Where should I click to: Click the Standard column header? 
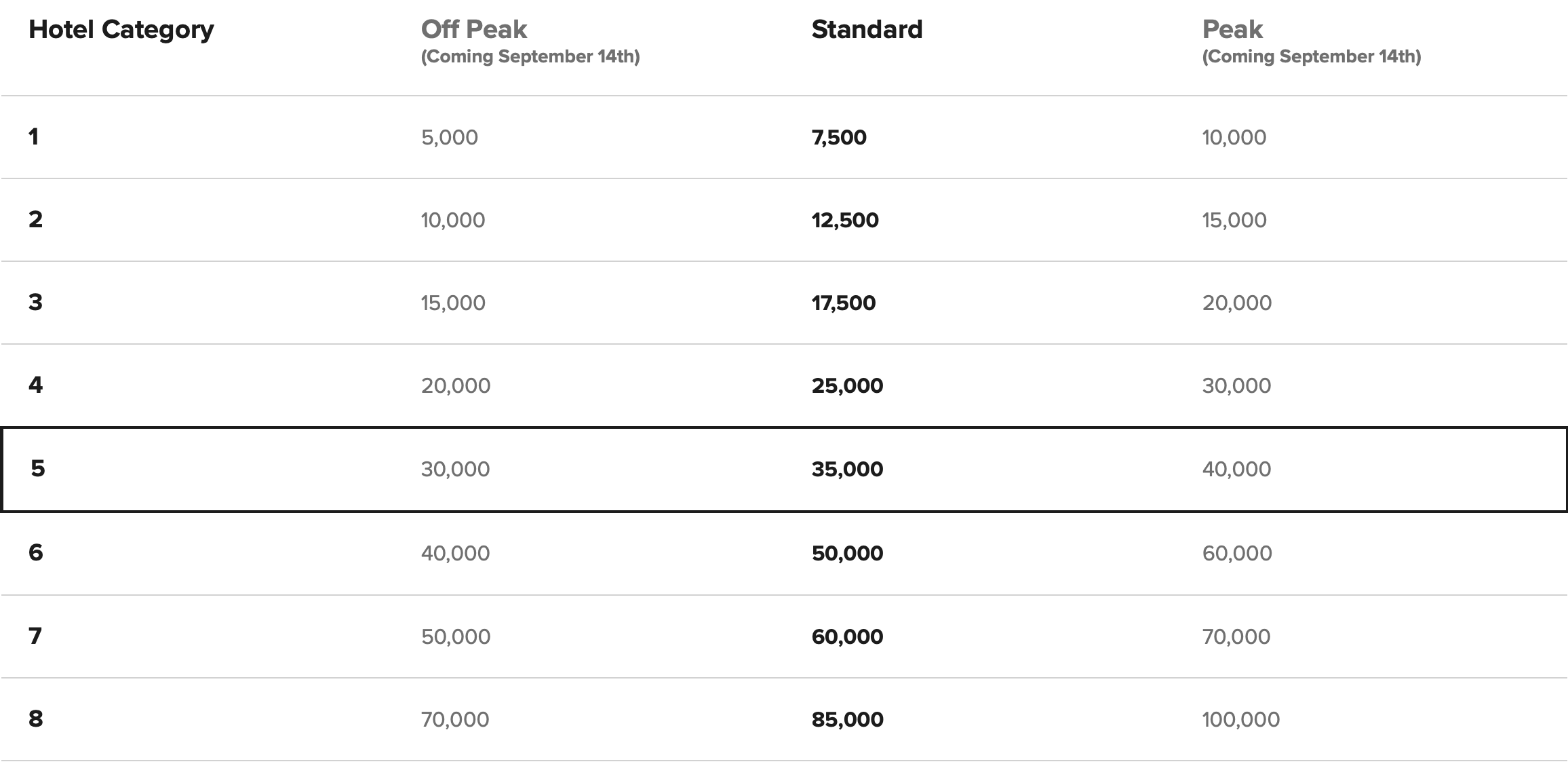coord(867,29)
